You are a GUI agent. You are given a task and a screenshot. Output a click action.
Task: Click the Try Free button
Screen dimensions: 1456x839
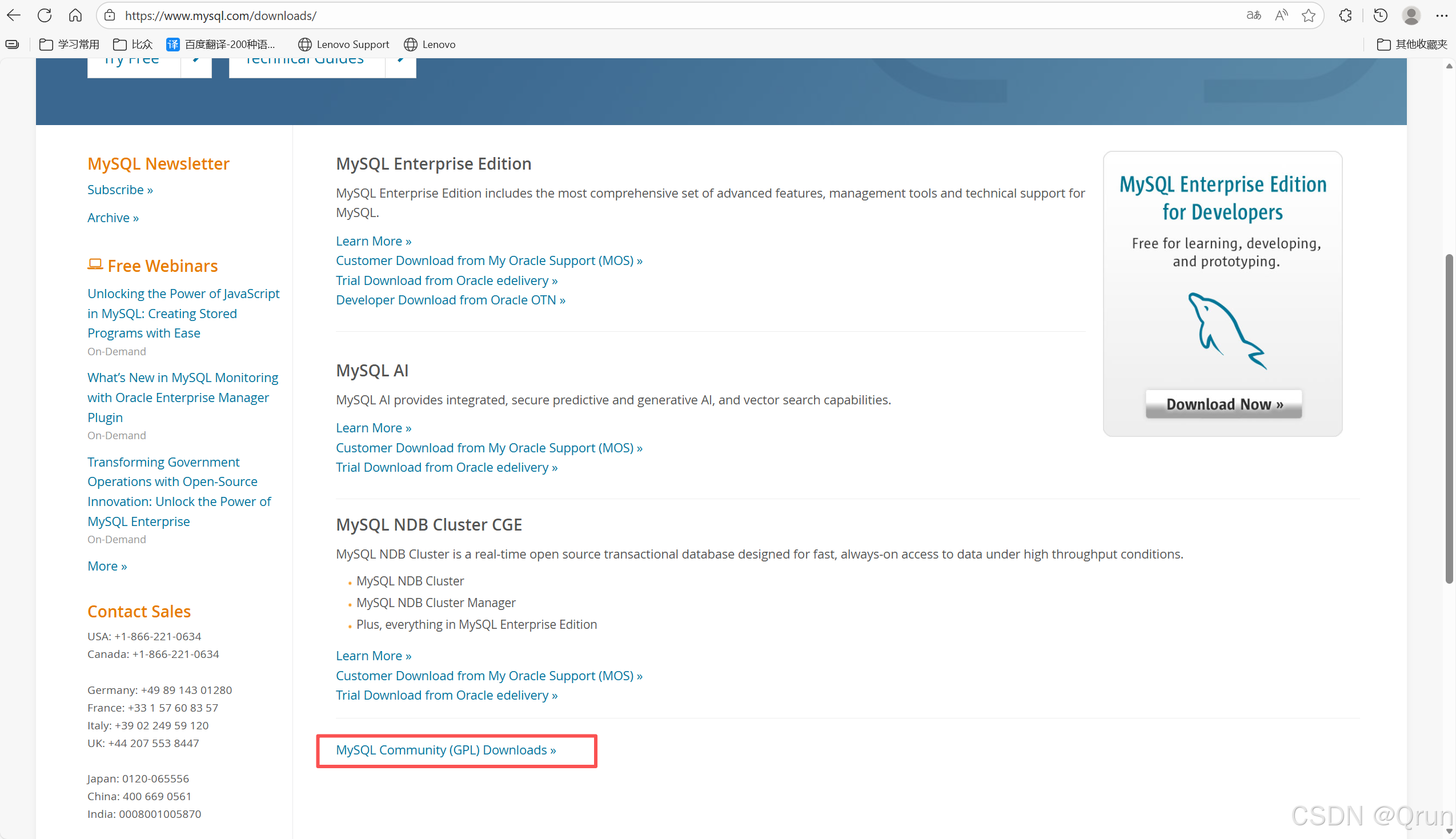pos(134,67)
